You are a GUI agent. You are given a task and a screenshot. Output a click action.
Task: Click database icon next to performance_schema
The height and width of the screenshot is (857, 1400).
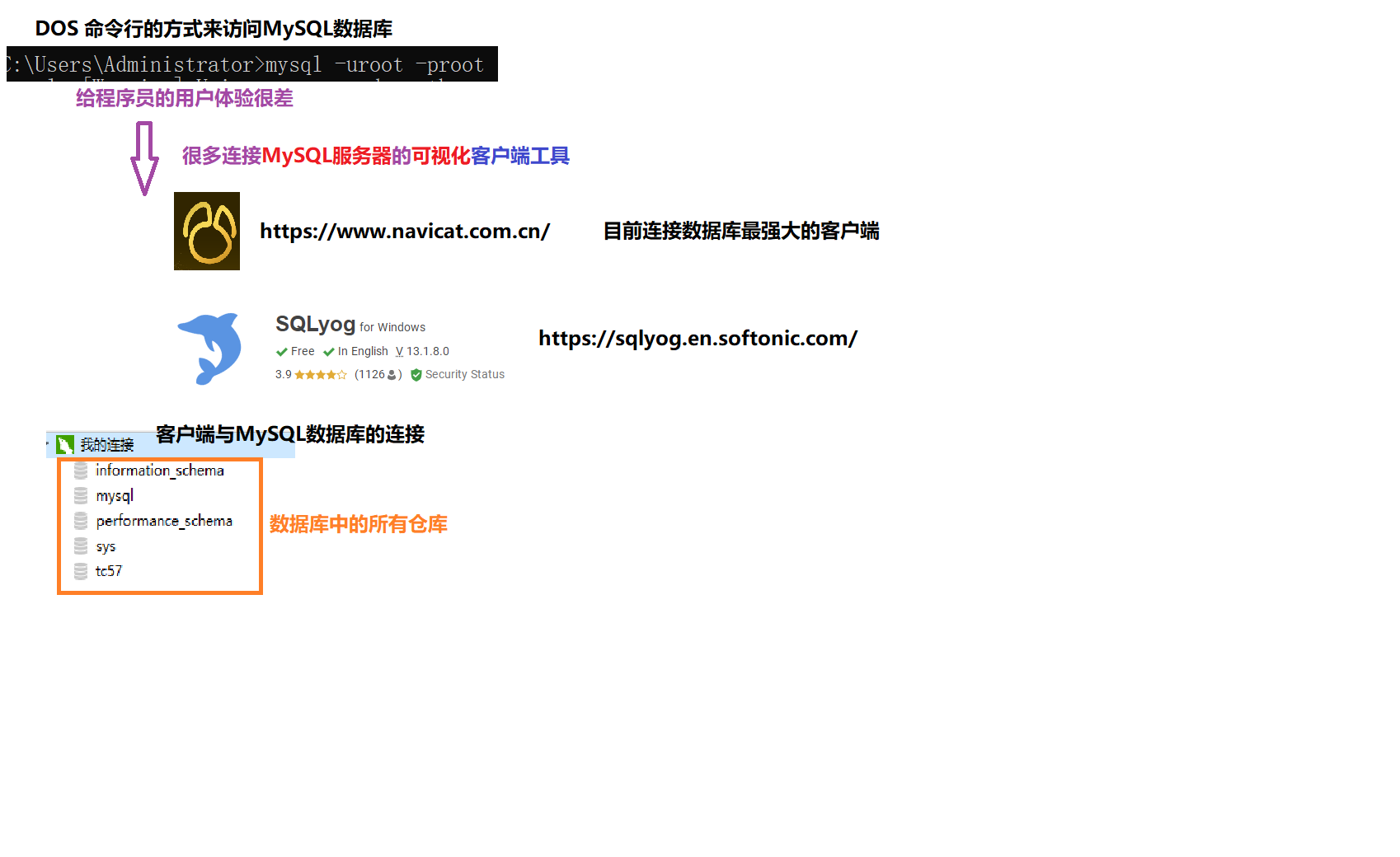(81, 521)
